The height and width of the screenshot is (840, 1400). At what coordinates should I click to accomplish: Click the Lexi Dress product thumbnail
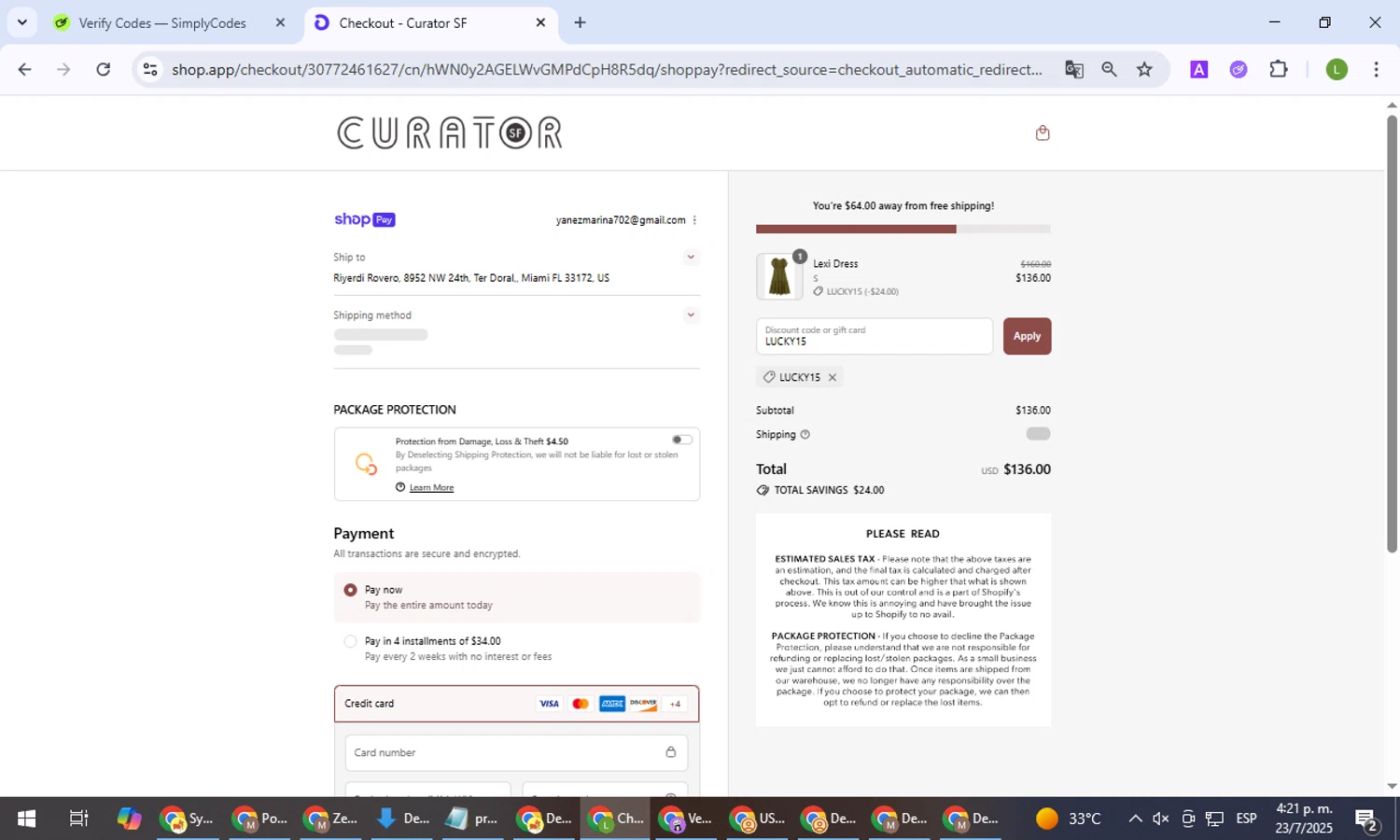pos(779,276)
